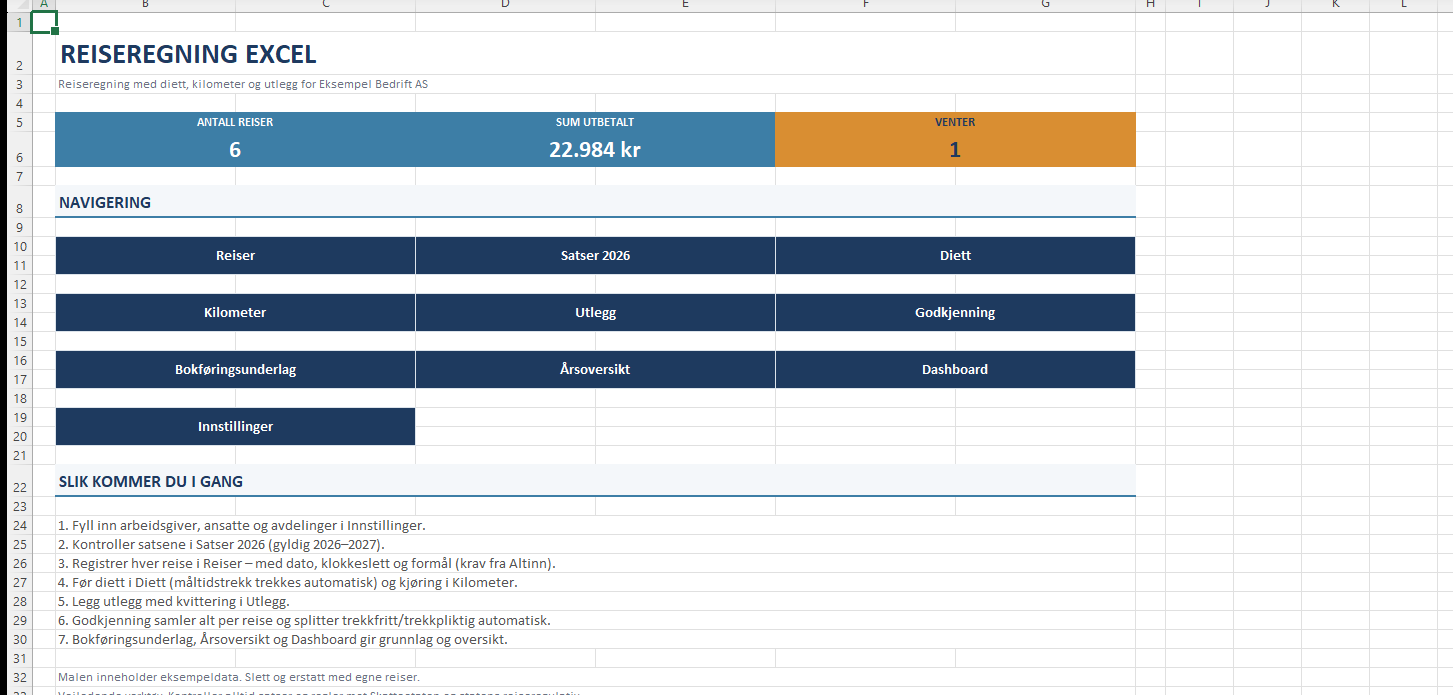Open the Innstillinger button

(235, 426)
